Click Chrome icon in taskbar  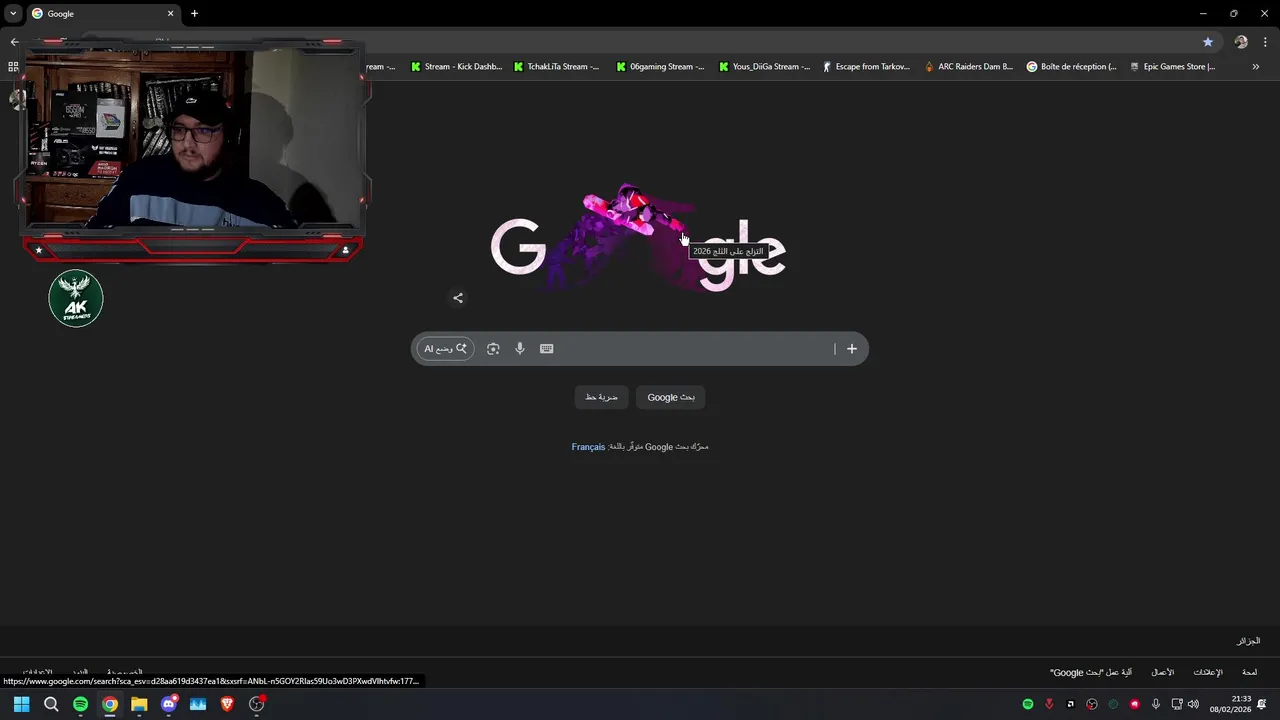(110, 704)
